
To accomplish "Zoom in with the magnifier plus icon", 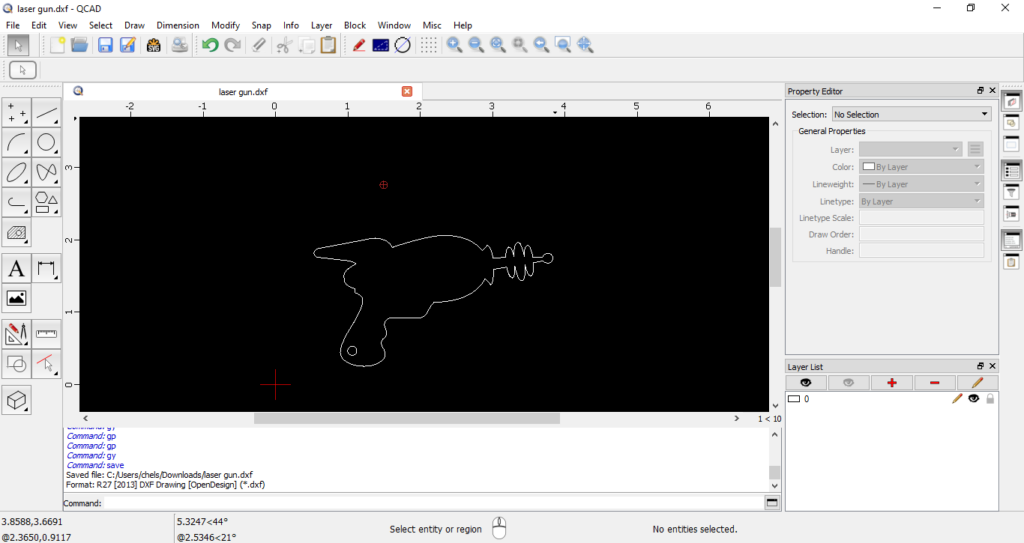I will click(455, 45).
